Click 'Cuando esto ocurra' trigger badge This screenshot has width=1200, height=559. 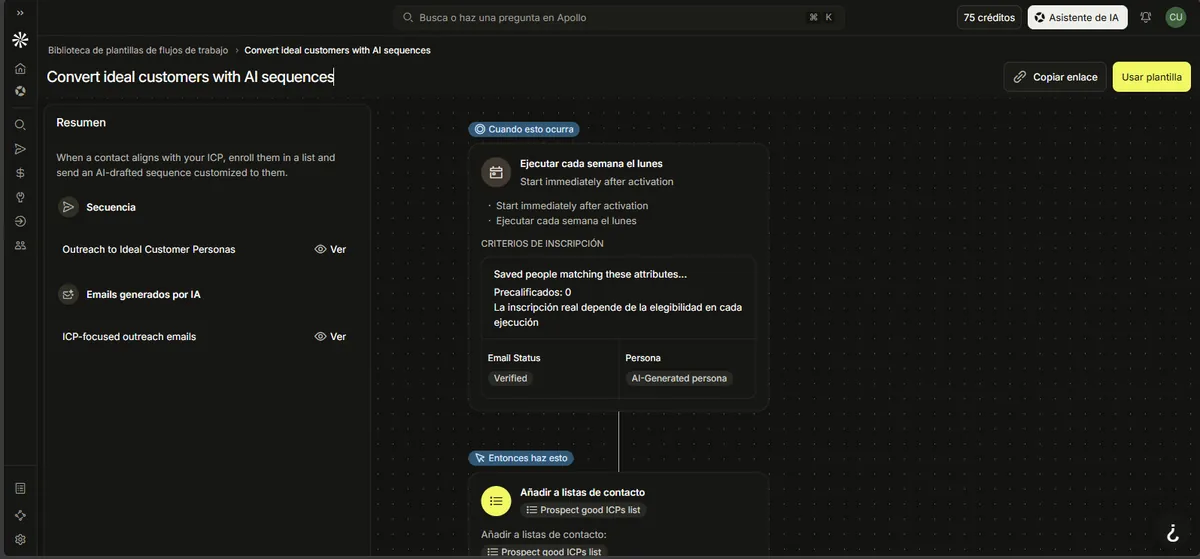point(524,129)
